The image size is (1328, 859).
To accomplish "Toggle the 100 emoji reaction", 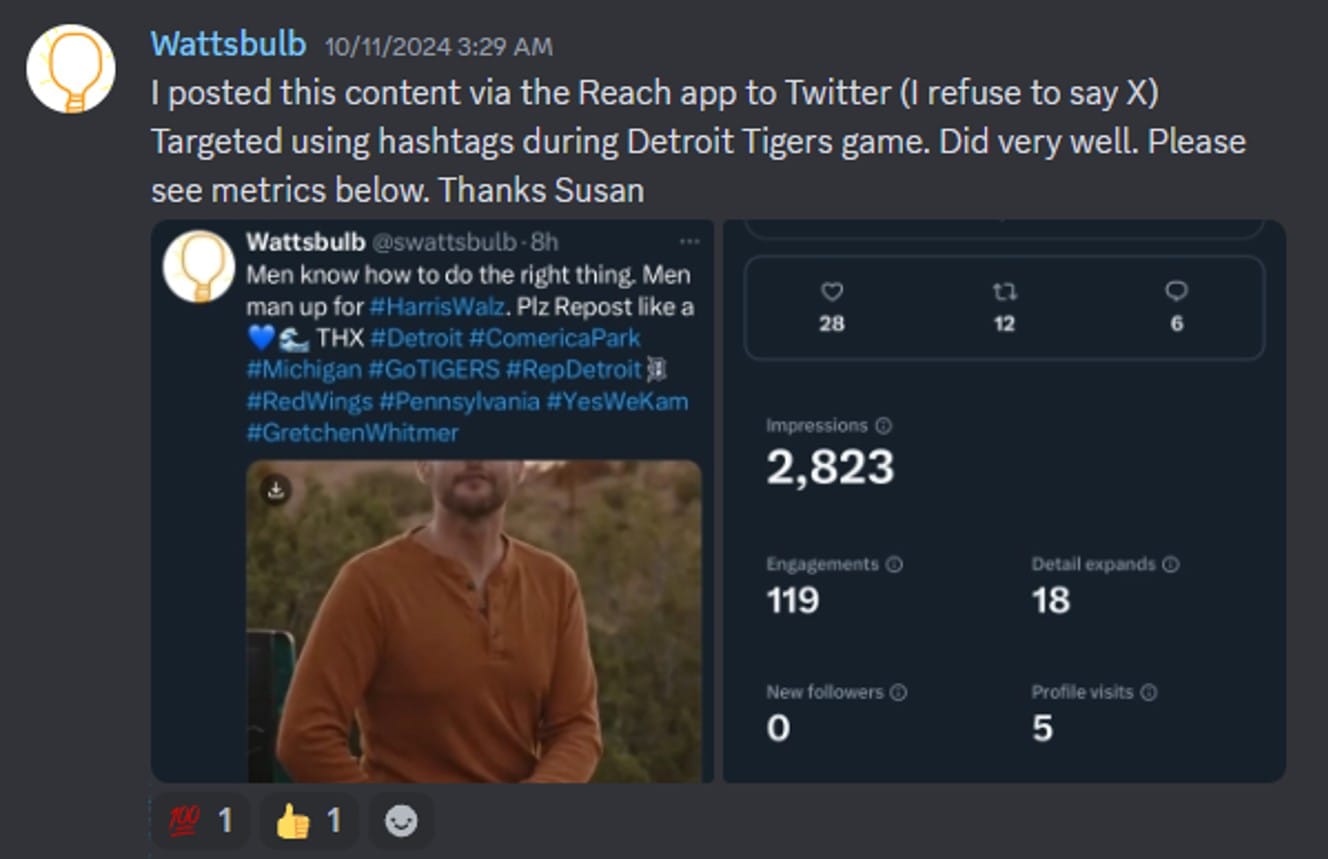I will point(200,821).
